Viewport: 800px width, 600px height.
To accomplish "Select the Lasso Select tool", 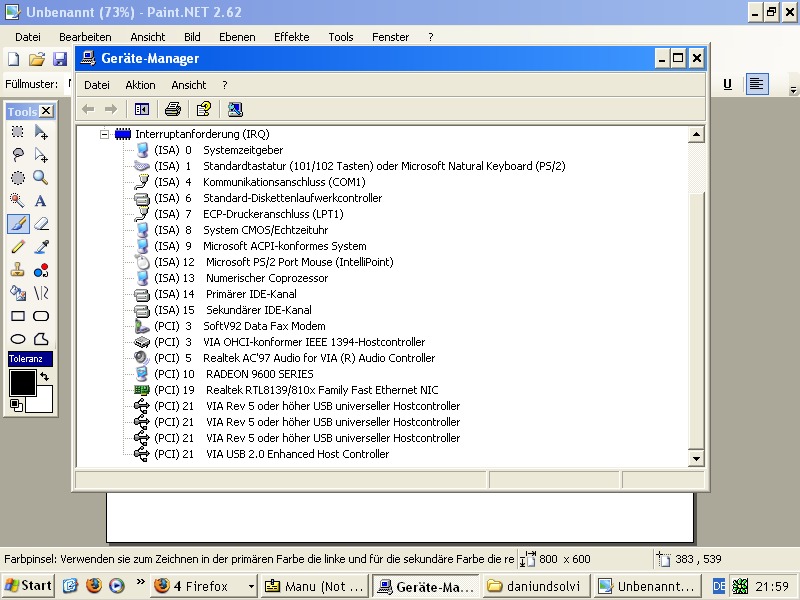I will 18,155.
